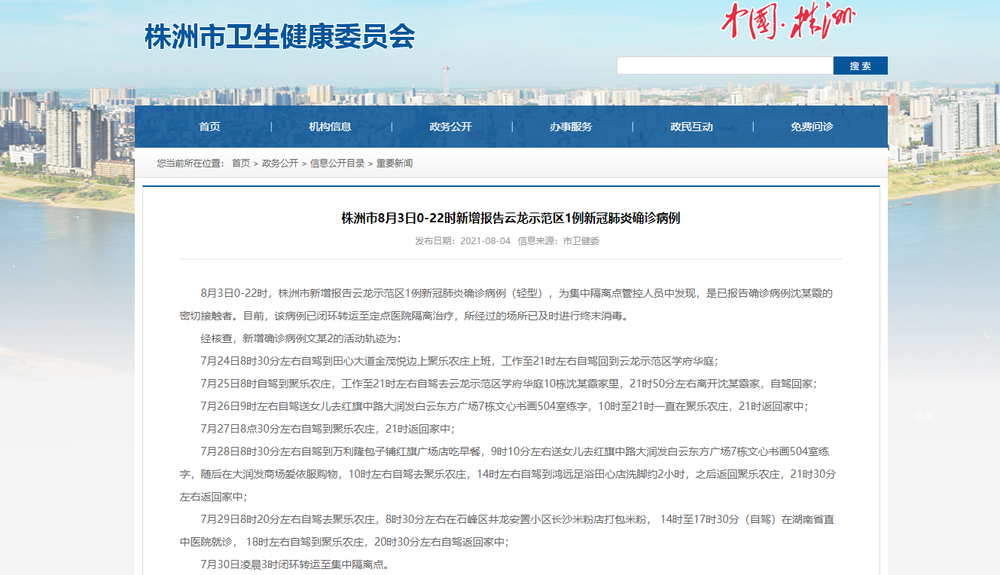The image size is (1000, 575).
Task: Click 重要新闻 breadcrumb link
Action: [394, 163]
